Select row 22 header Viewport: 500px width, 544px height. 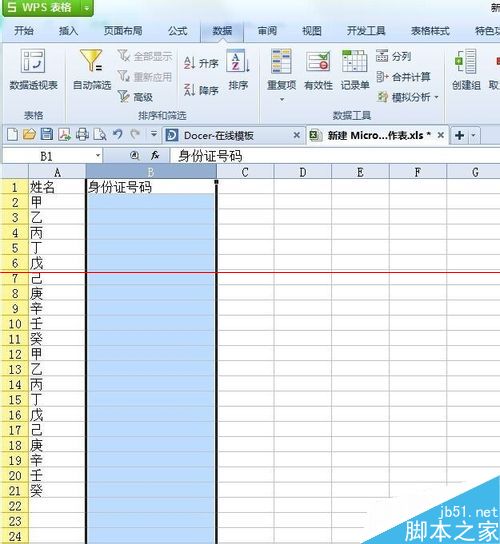15,506
